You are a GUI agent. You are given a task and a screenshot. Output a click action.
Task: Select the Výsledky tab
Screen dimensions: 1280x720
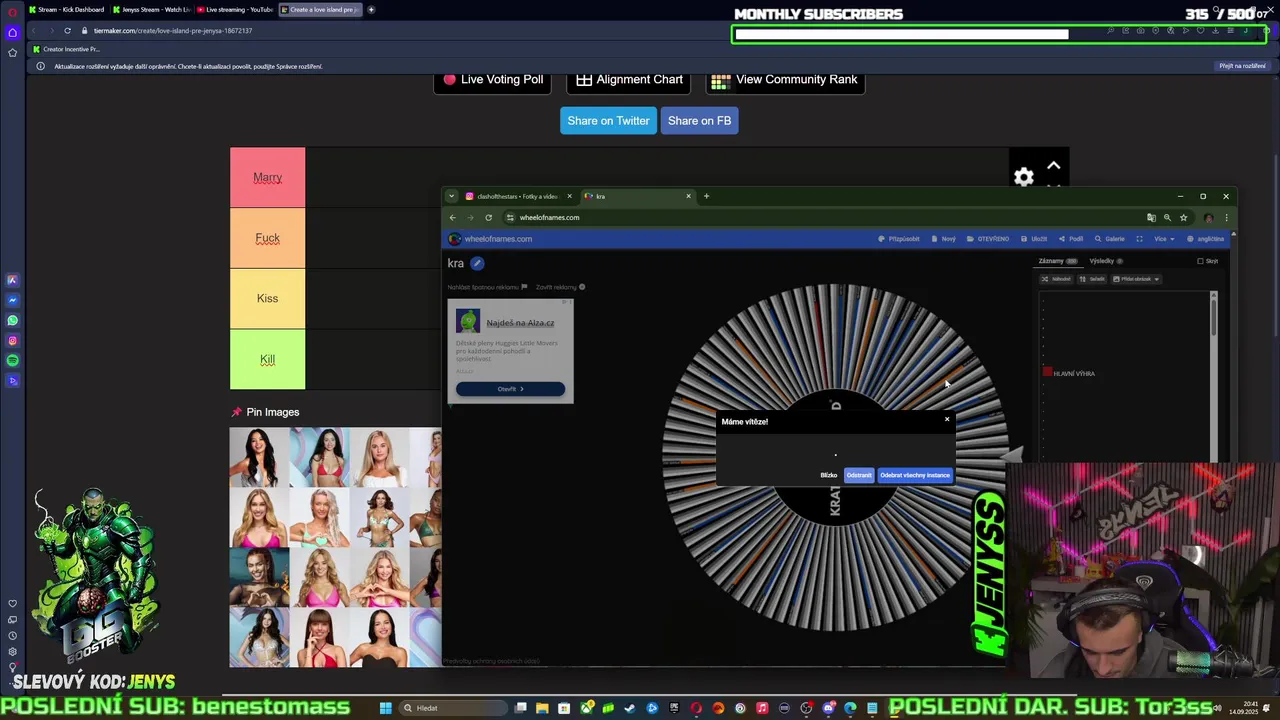(x=1106, y=261)
